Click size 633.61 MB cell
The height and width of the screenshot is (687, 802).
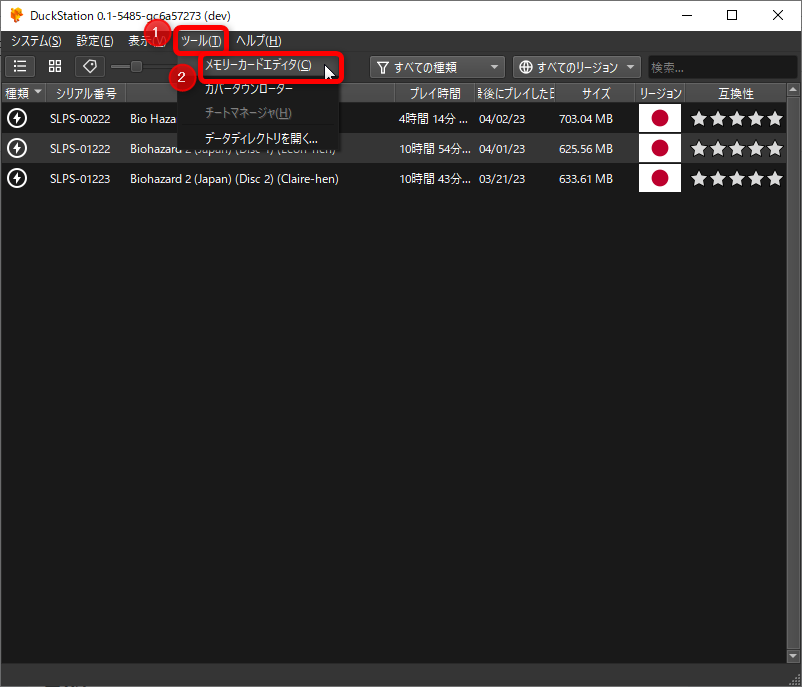(x=586, y=179)
